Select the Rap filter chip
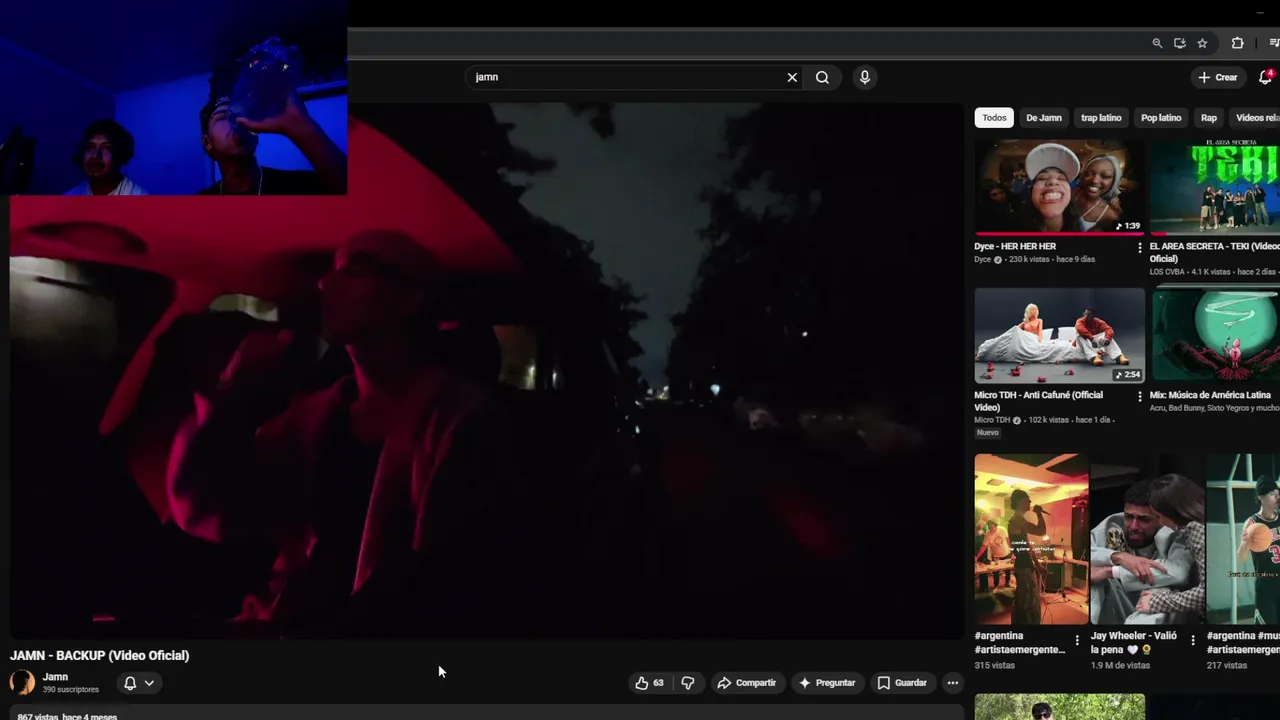The width and height of the screenshot is (1280, 720). (1209, 118)
